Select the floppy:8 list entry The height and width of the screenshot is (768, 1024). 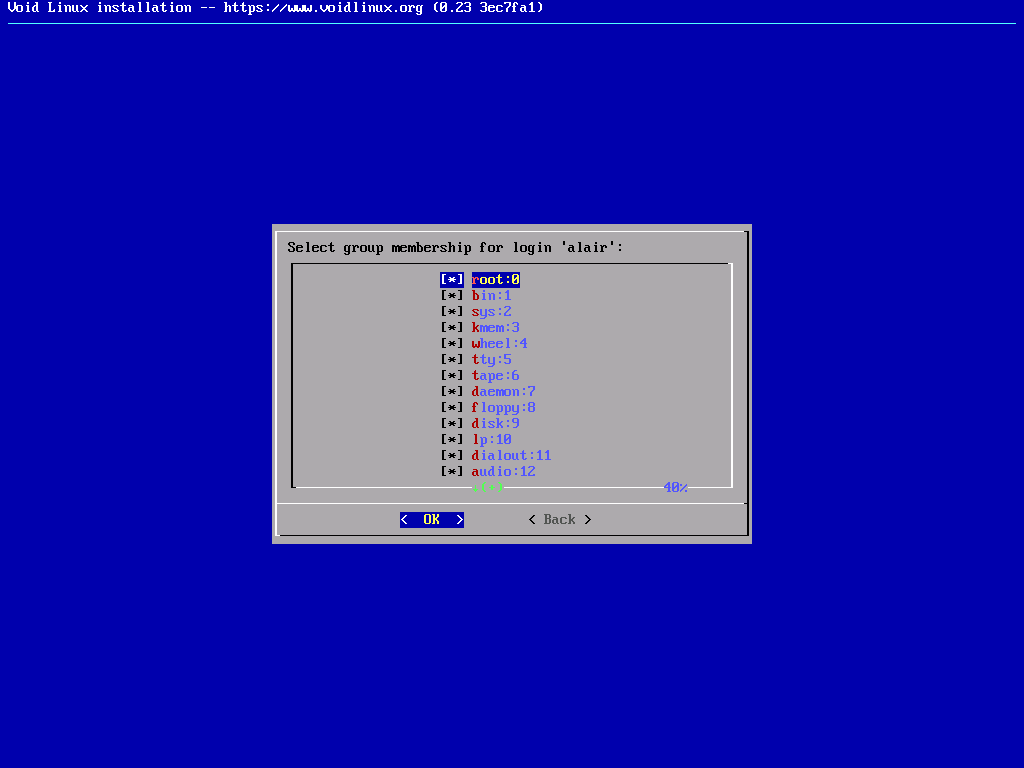pyautogui.click(x=503, y=408)
